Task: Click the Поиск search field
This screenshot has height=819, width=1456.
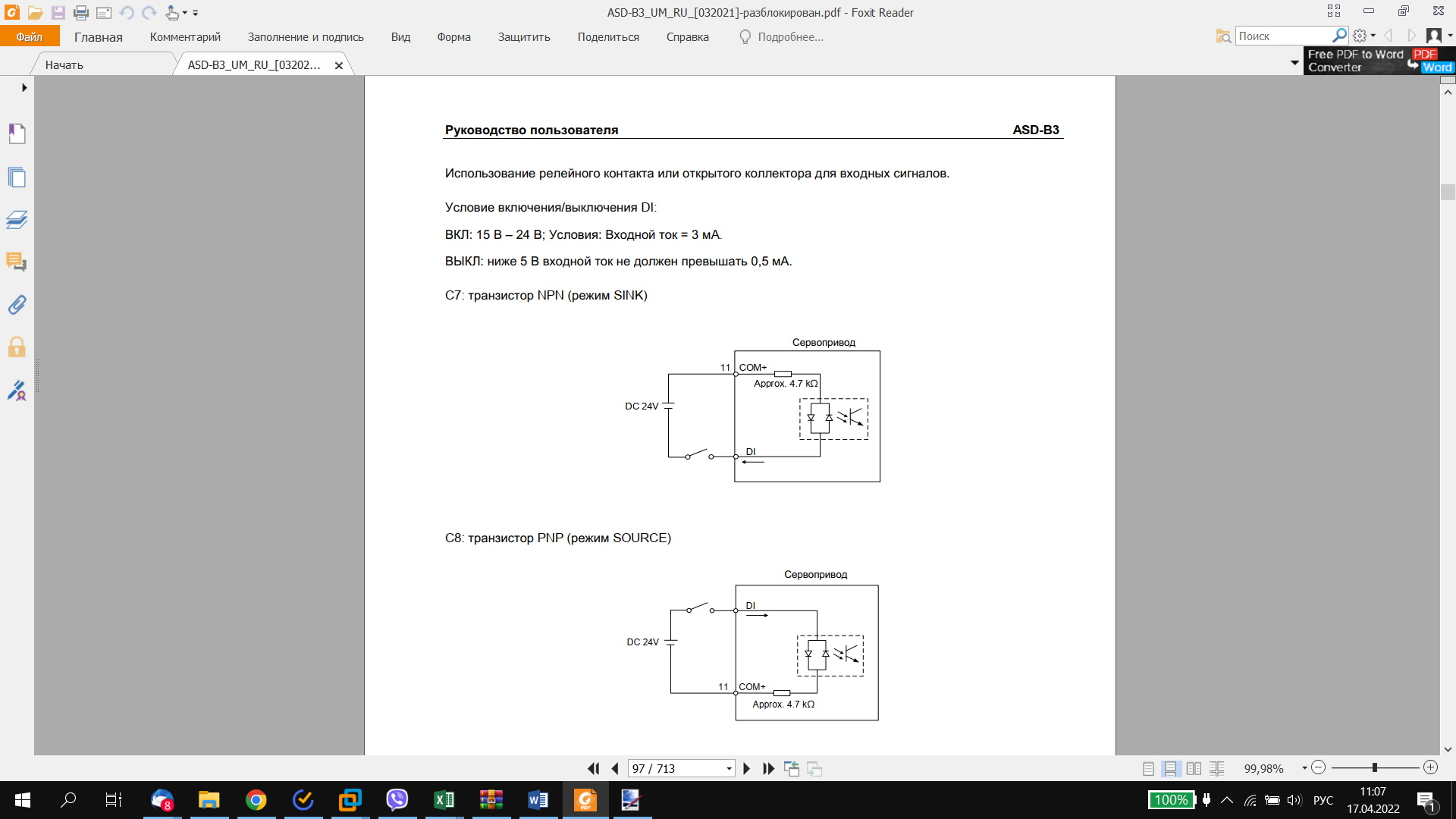Action: pyautogui.click(x=1283, y=36)
